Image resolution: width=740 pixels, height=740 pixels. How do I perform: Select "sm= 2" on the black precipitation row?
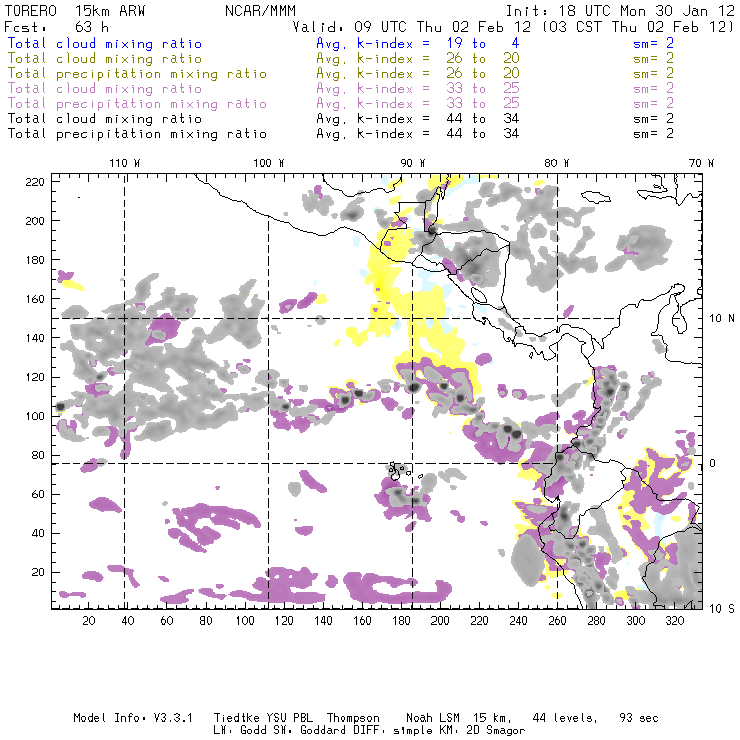tap(653, 134)
